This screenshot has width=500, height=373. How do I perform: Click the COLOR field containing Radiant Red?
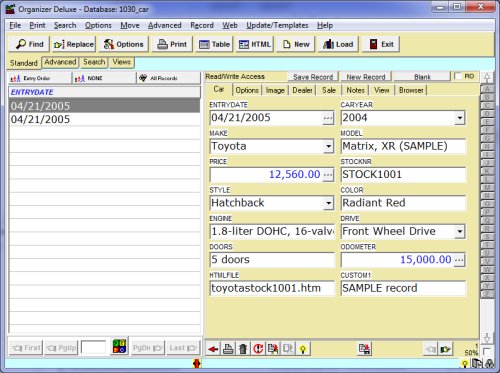[x=403, y=203]
